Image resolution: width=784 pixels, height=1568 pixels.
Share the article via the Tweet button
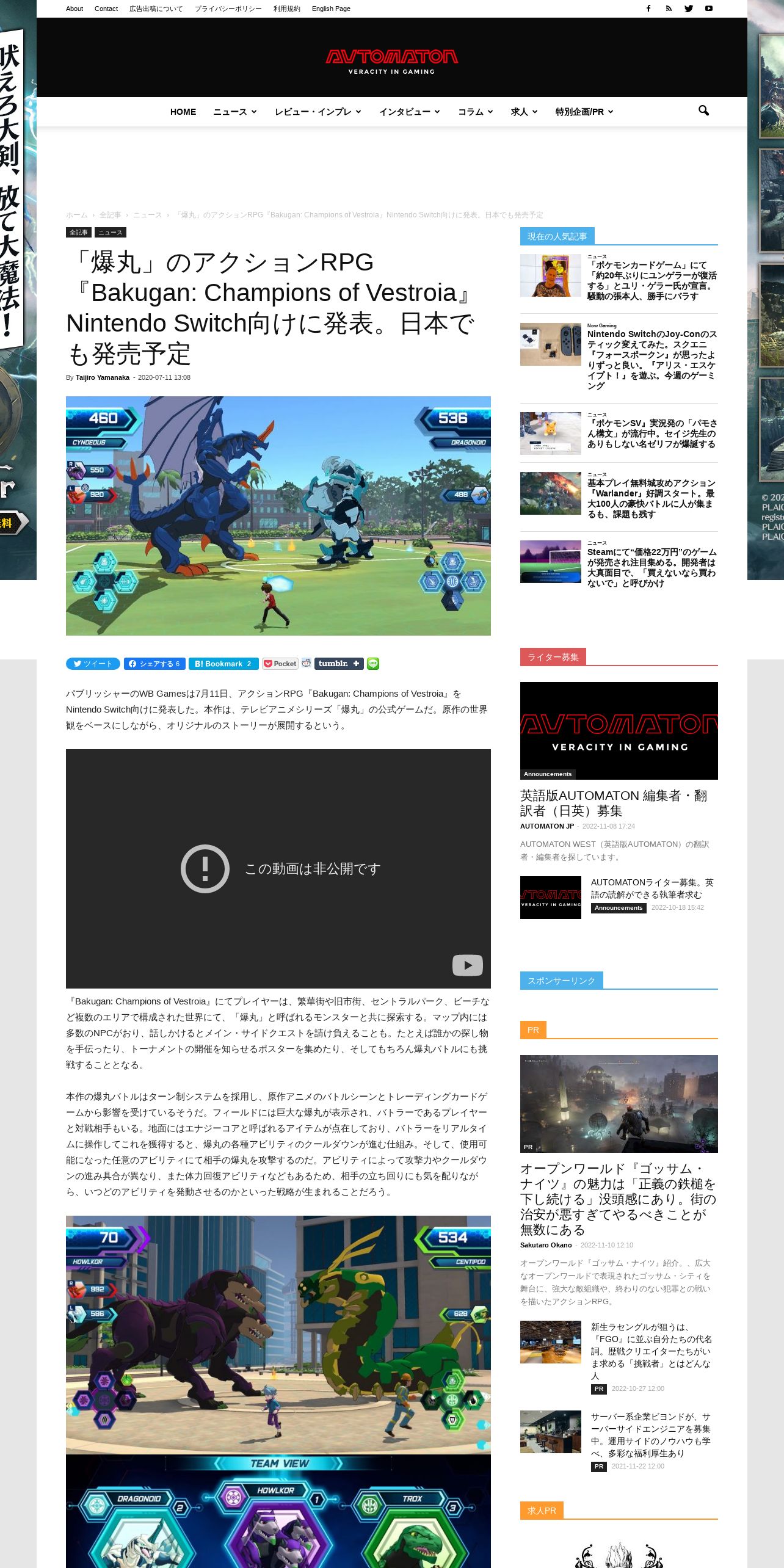coord(93,664)
